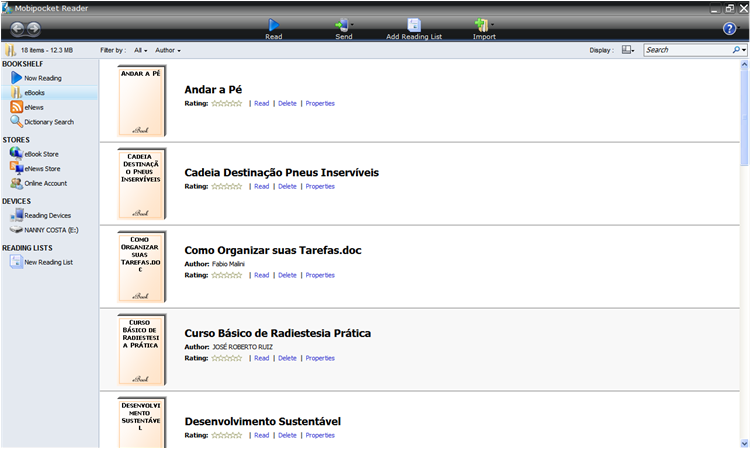Open Properties for Curso Básico de Radiestesia
The width and height of the screenshot is (752, 449).
pyautogui.click(x=320, y=358)
